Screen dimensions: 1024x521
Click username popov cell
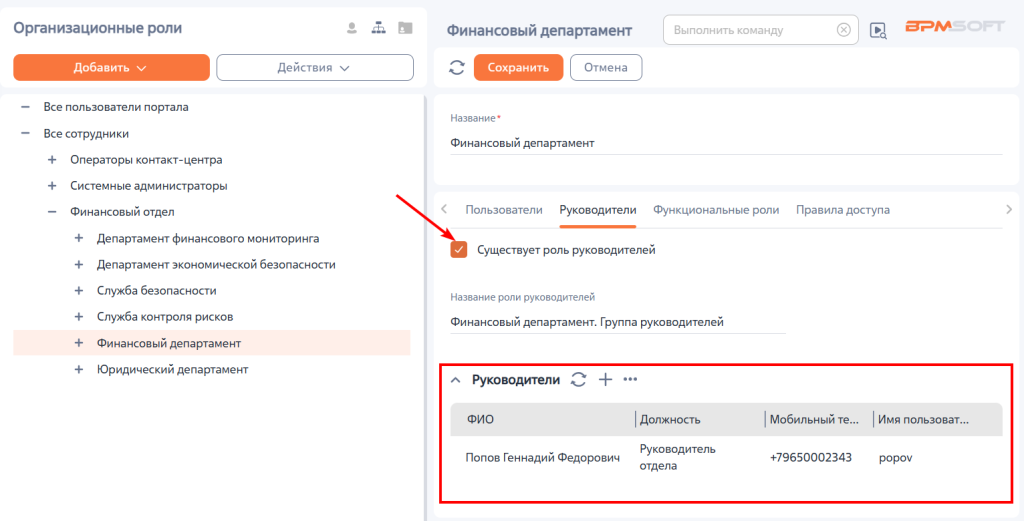pos(895,458)
